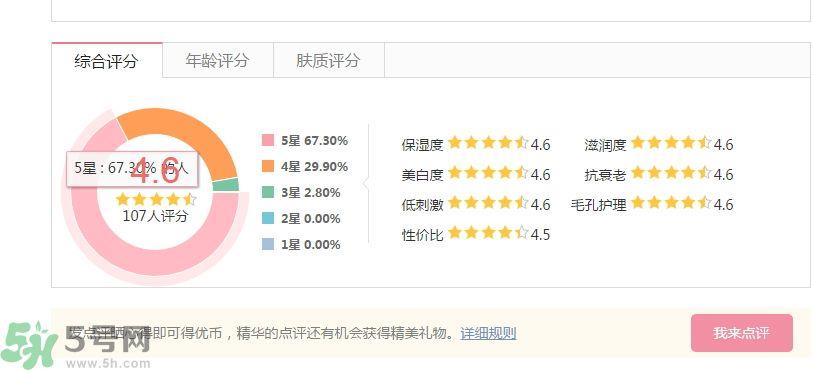
Task: Open the 详细规则 link
Action: coord(488,333)
